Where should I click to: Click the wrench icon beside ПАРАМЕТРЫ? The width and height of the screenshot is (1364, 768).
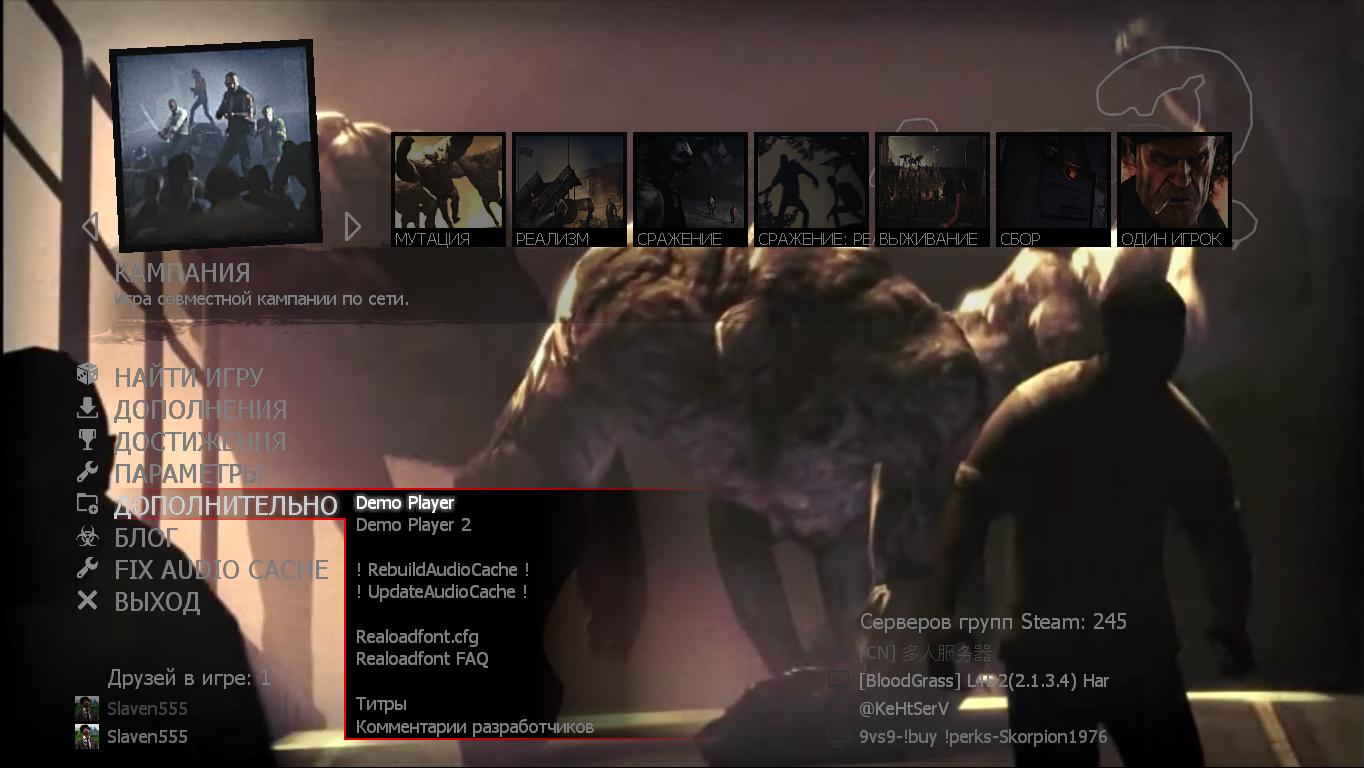[88, 471]
